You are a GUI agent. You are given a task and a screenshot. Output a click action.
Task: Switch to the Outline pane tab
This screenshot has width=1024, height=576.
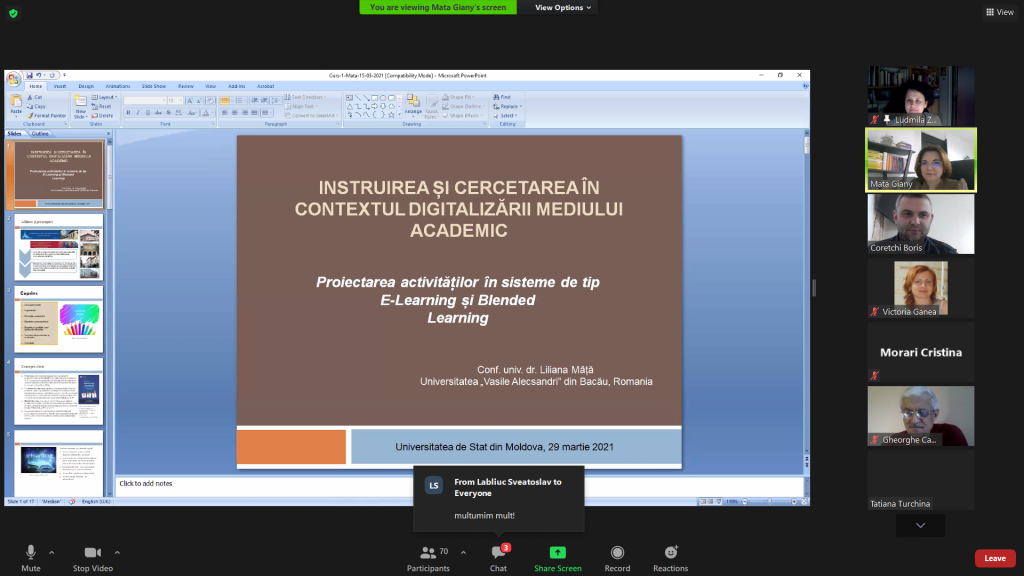[x=40, y=133]
